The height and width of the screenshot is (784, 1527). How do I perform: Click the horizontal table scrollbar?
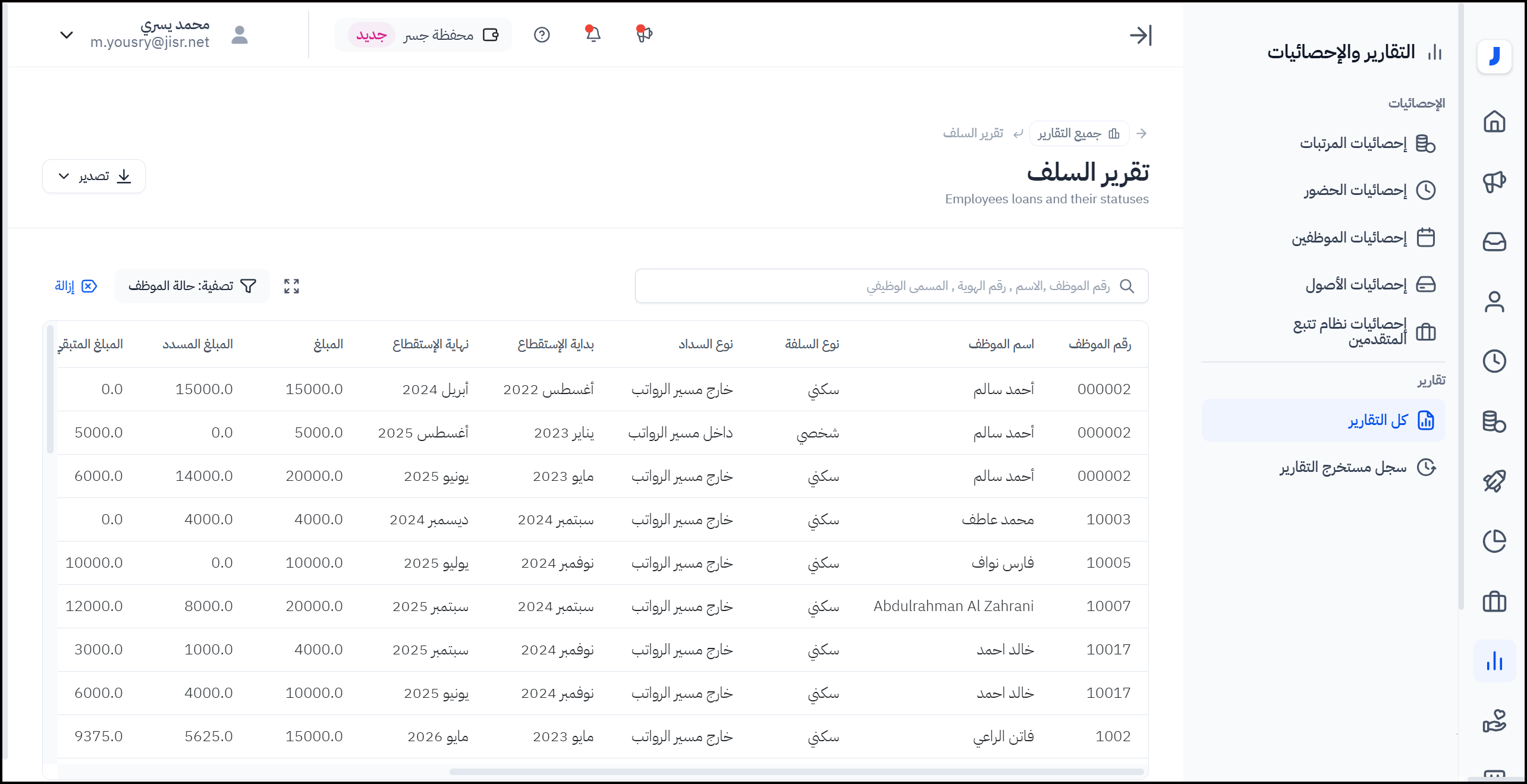point(796,772)
